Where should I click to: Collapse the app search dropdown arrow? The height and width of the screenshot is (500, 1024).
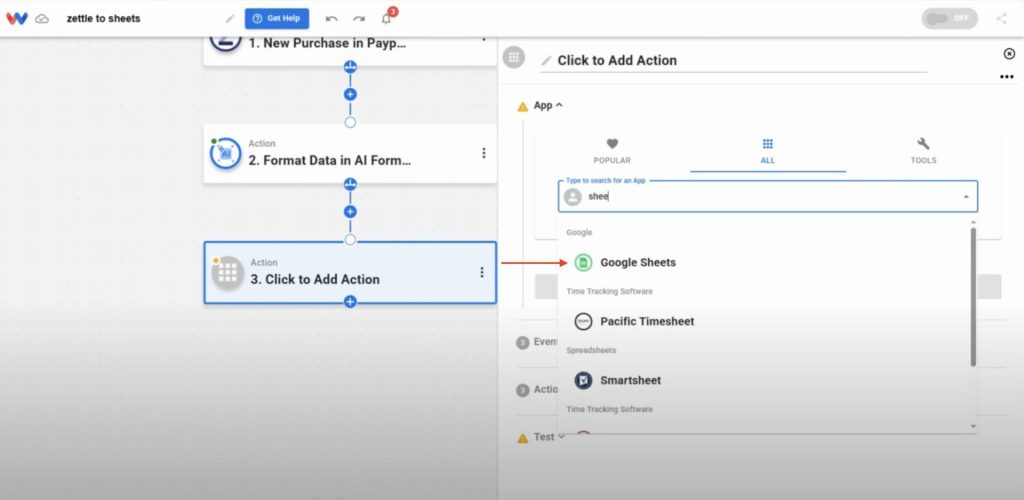[x=966, y=197]
